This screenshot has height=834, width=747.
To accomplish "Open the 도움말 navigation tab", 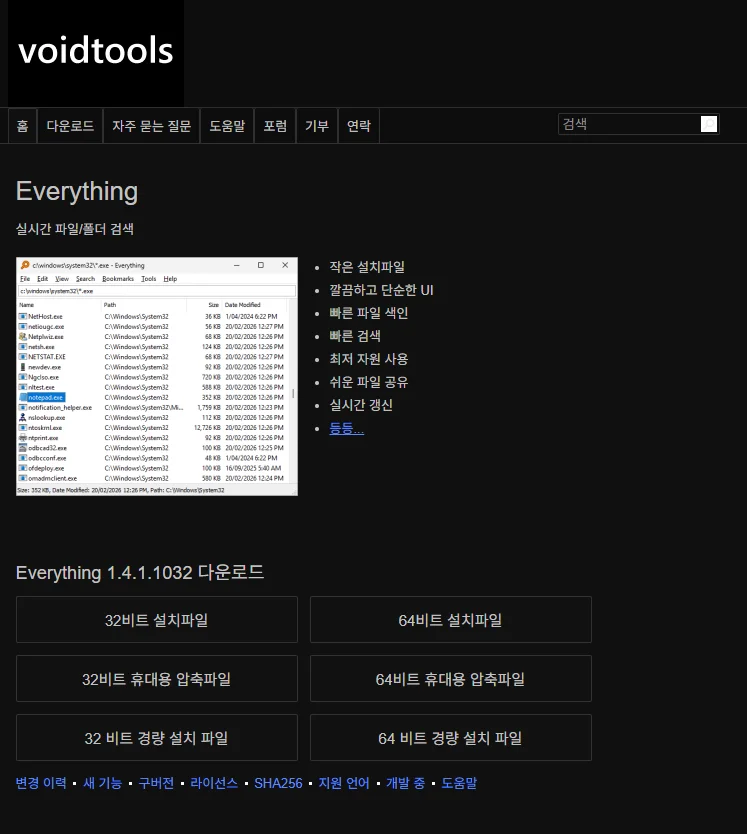I will pyautogui.click(x=227, y=126).
